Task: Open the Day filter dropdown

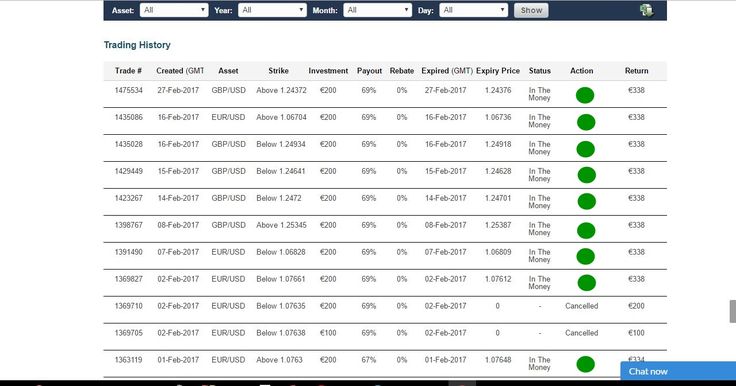Action: 474,10
